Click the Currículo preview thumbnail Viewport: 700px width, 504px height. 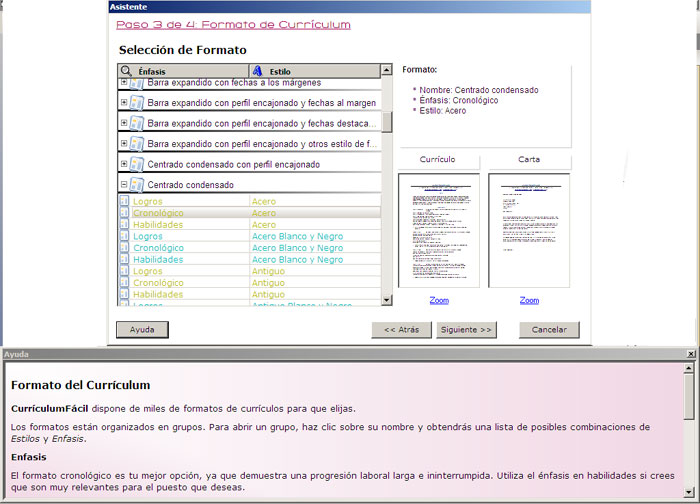point(438,230)
